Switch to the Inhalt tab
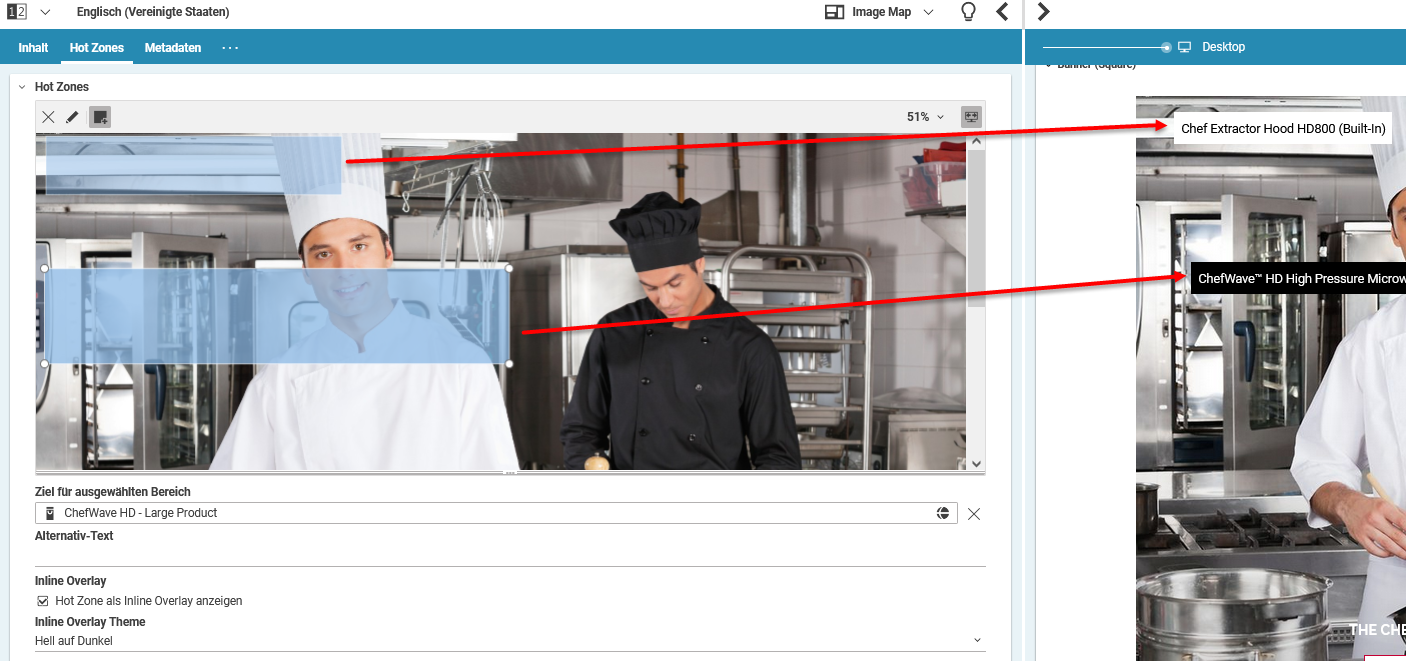 click(x=33, y=48)
